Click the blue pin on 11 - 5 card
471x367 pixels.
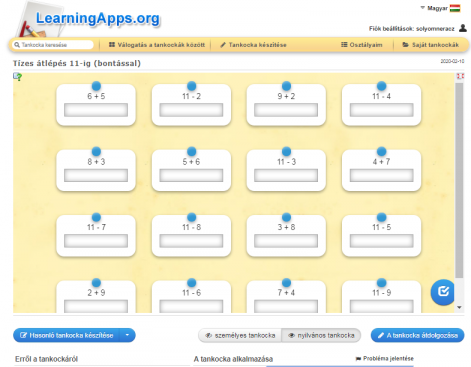[x=381, y=217]
